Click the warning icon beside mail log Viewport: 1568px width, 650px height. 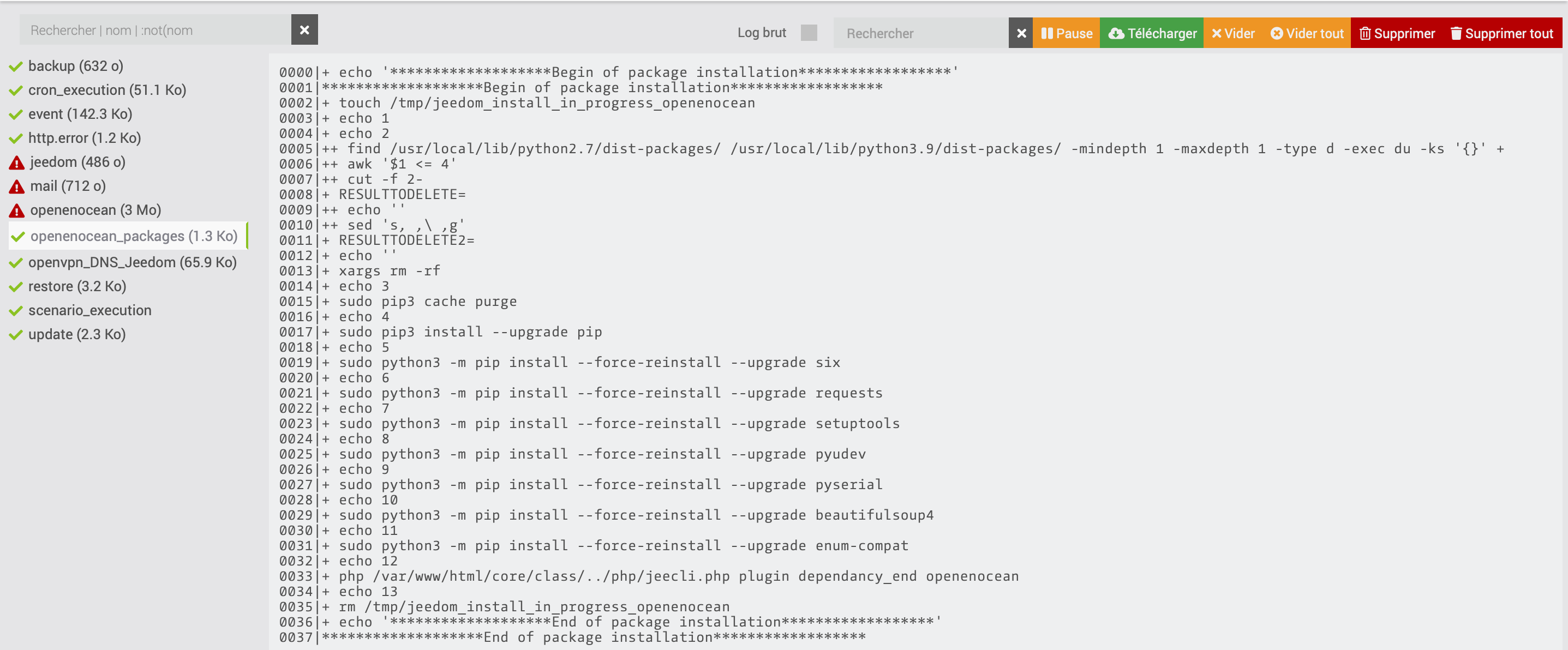pos(16,186)
